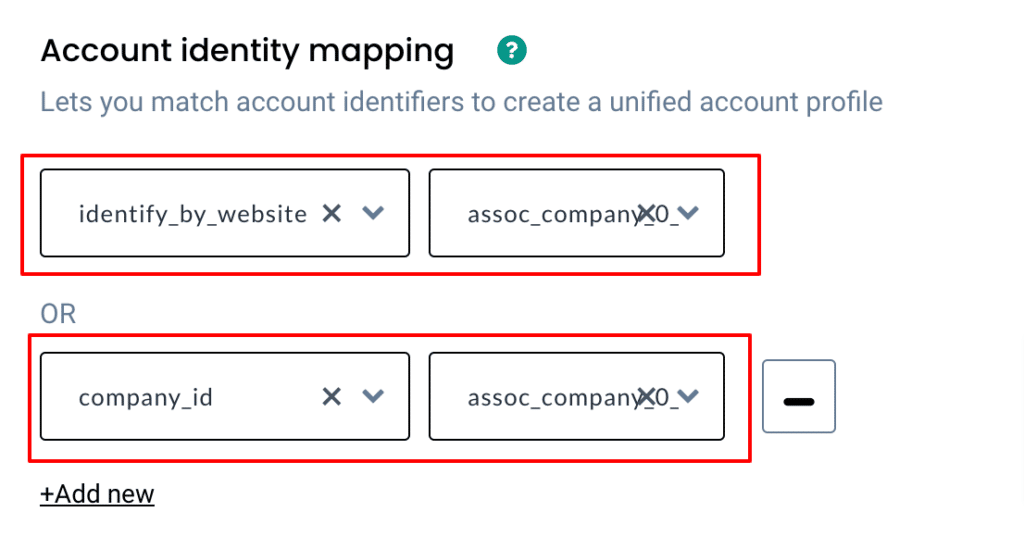Clear the identify_by_website selection

pos(332,213)
